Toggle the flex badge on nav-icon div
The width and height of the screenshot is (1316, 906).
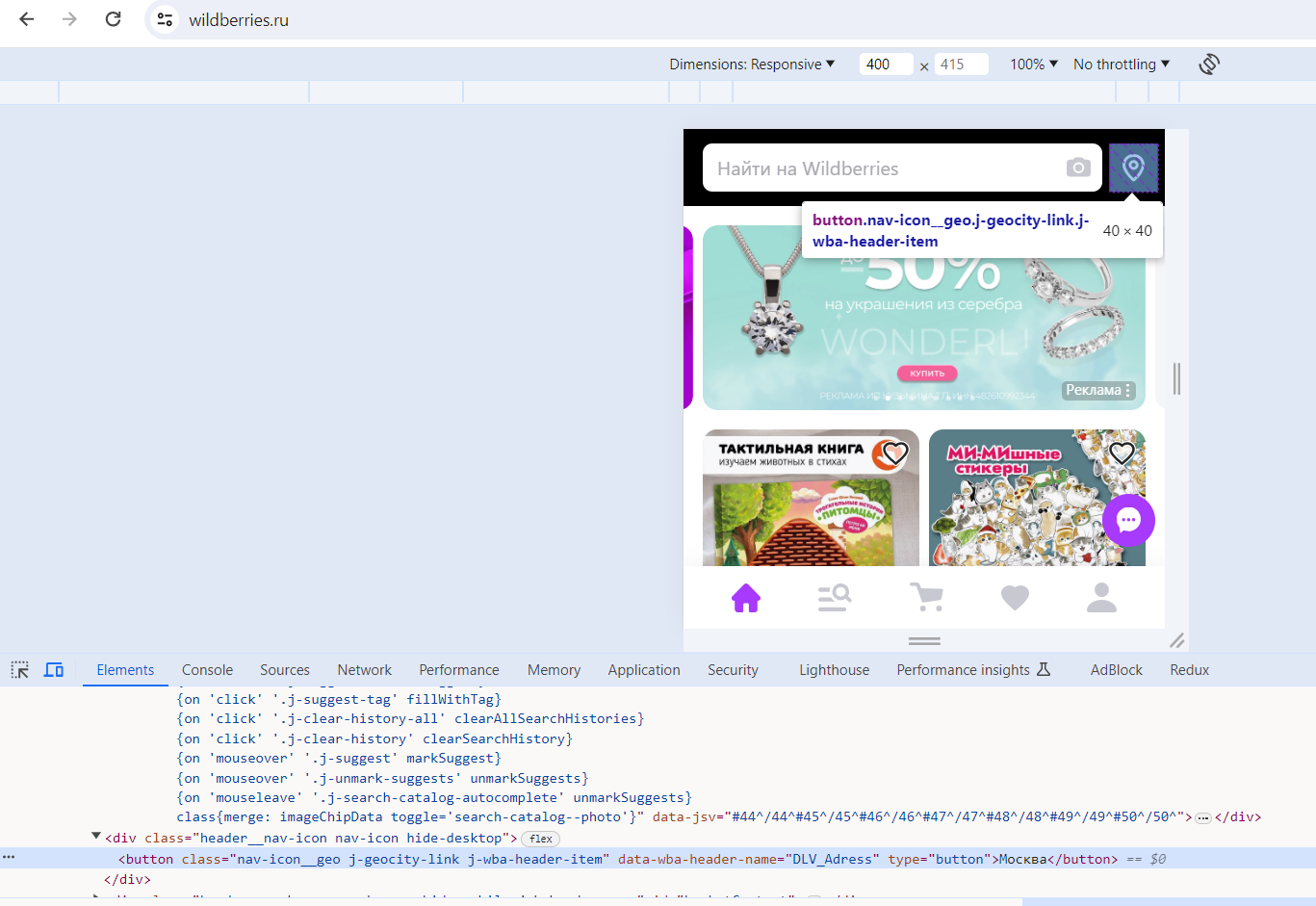541,839
